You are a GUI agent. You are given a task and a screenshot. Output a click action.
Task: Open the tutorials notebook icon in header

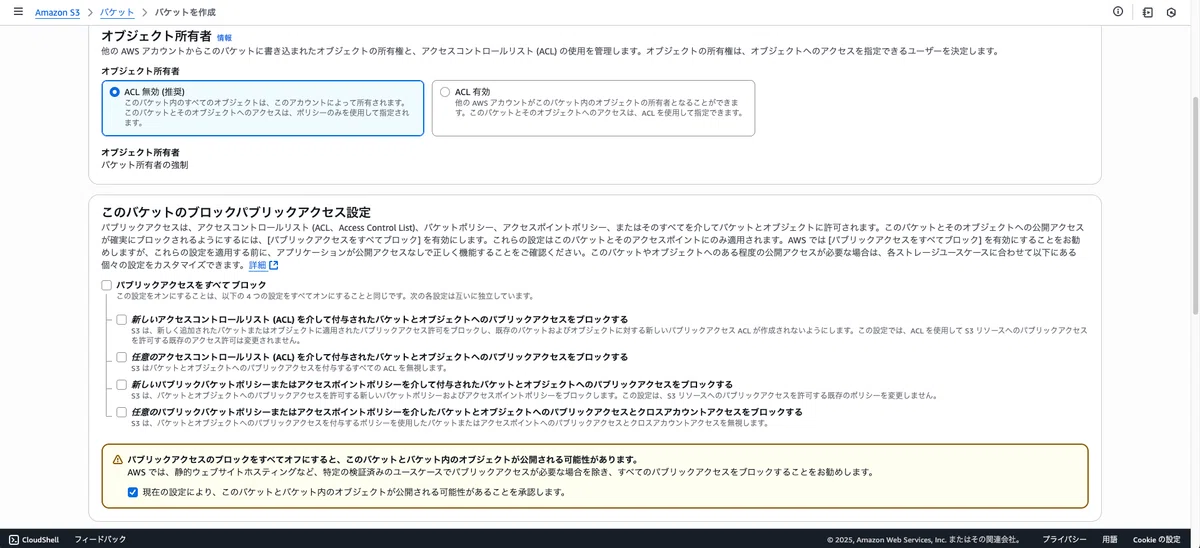1148,12
